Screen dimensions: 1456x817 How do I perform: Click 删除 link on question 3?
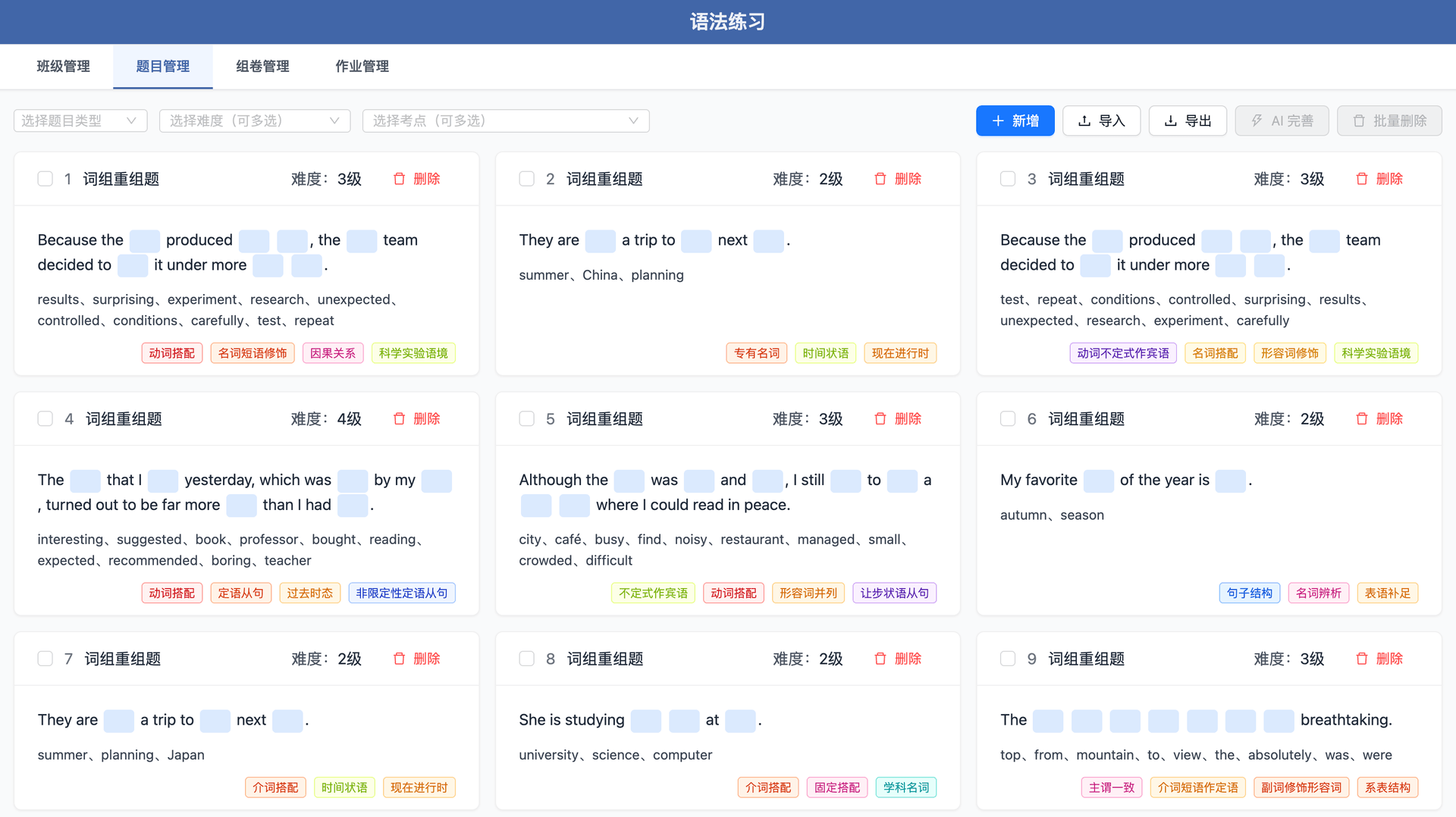pos(1392,179)
